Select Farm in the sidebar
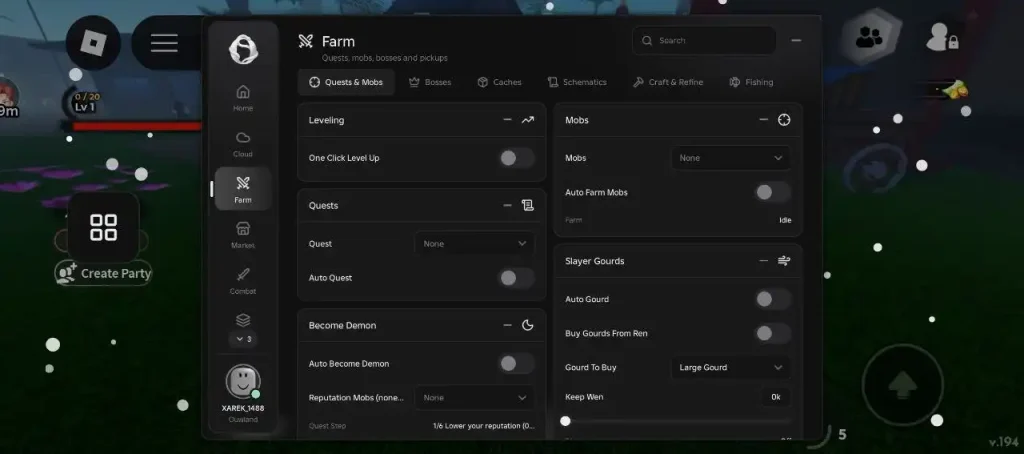1024x454 pixels. click(243, 189)
